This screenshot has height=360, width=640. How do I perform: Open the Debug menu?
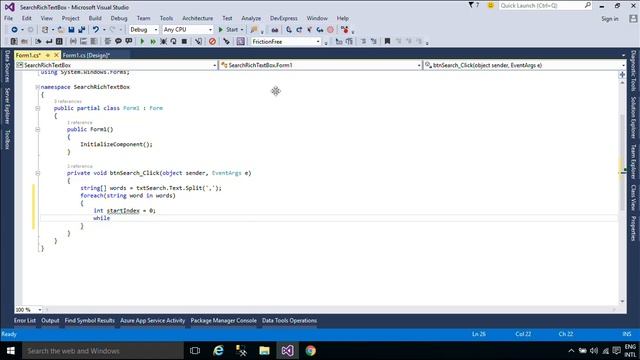119,18
